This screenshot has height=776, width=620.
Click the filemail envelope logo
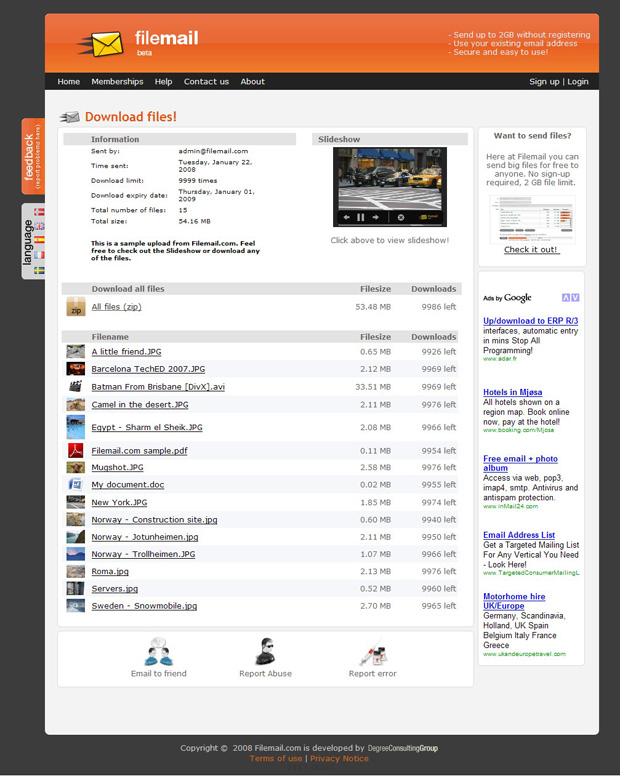click(x=100, y=44)
